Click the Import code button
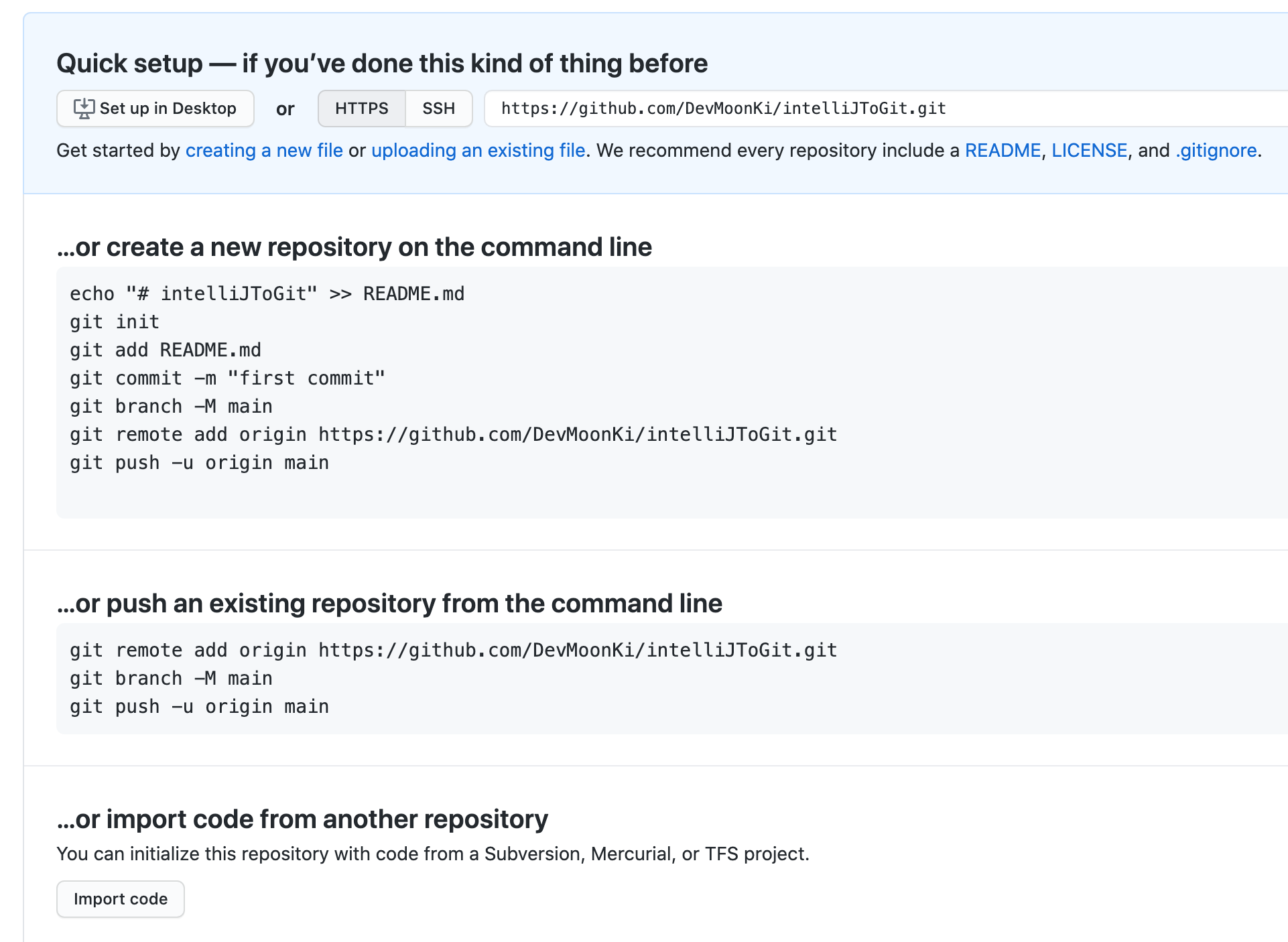This screenshot has width=1288, height=942. point(121,899)
